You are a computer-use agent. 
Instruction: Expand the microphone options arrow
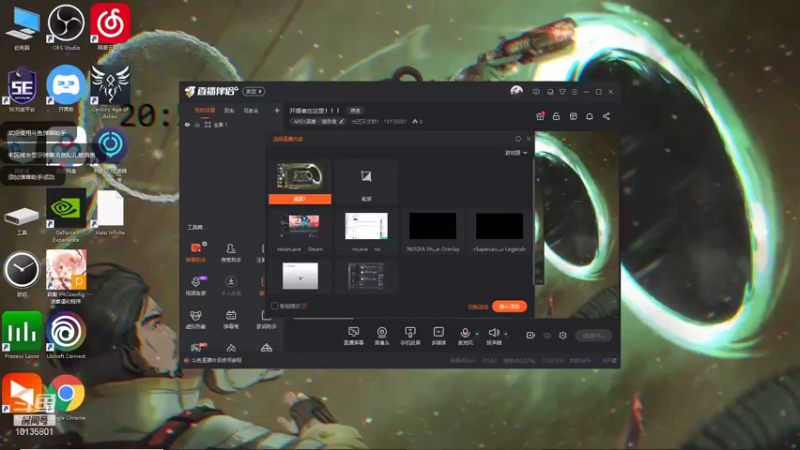(477, 334)
